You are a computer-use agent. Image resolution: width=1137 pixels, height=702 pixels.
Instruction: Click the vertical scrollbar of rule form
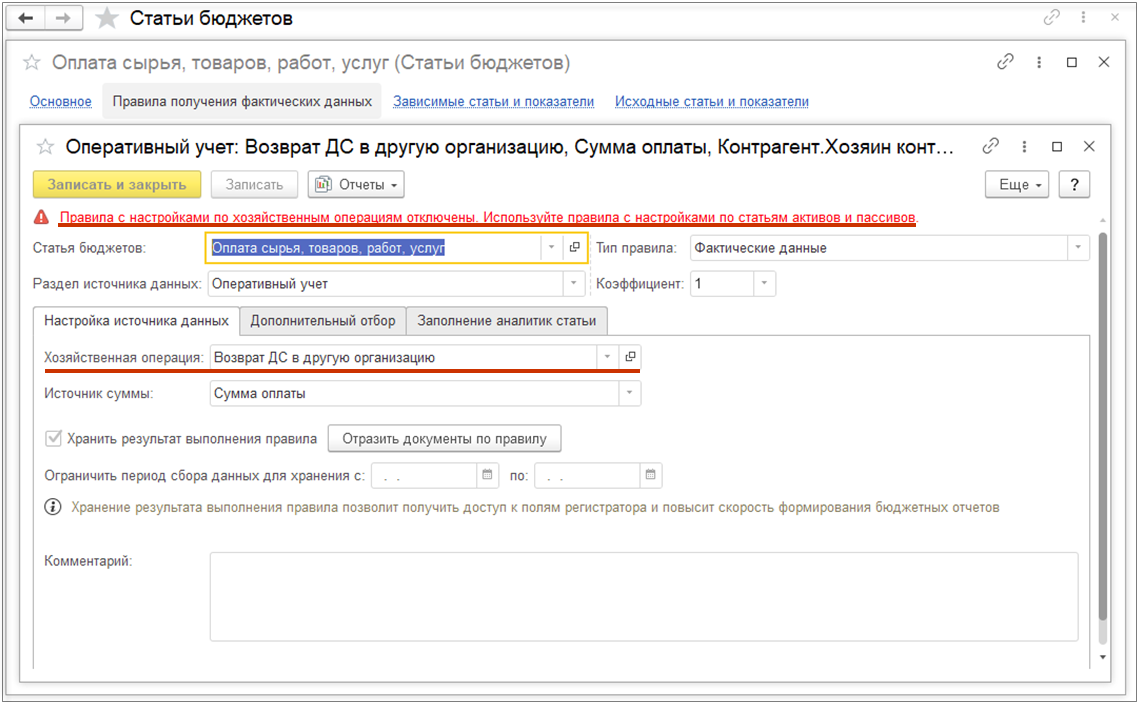1103,428
